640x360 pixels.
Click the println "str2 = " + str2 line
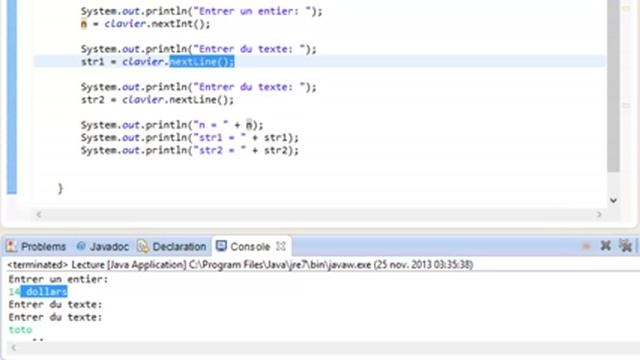tap(189, 150)
